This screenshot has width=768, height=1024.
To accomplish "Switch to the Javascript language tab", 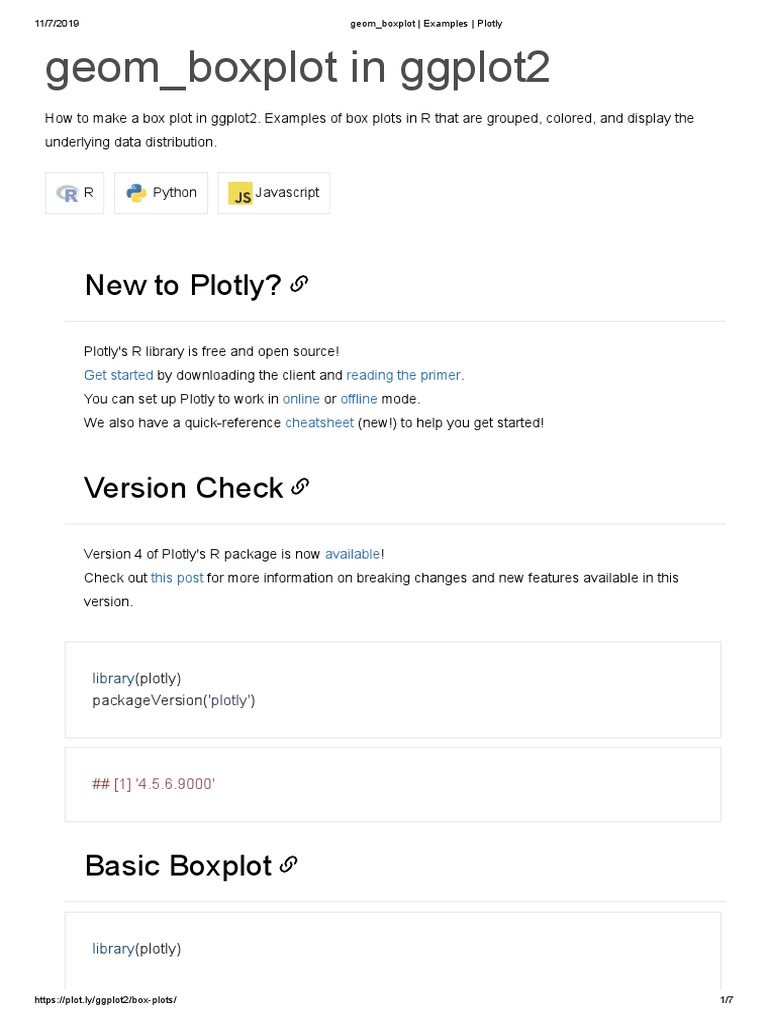I will tap(273, 193).
